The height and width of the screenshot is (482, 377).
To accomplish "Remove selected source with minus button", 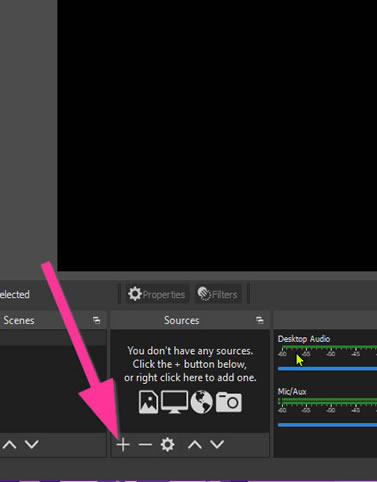I will point(145,445).
